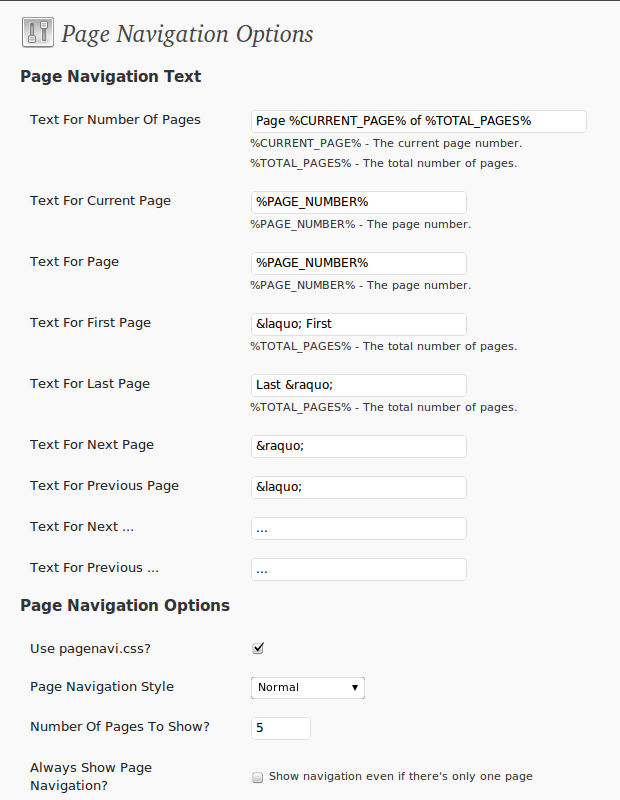Click the Text For First Page field
This screenshot has width=620, height=800.
coord(358,324)
